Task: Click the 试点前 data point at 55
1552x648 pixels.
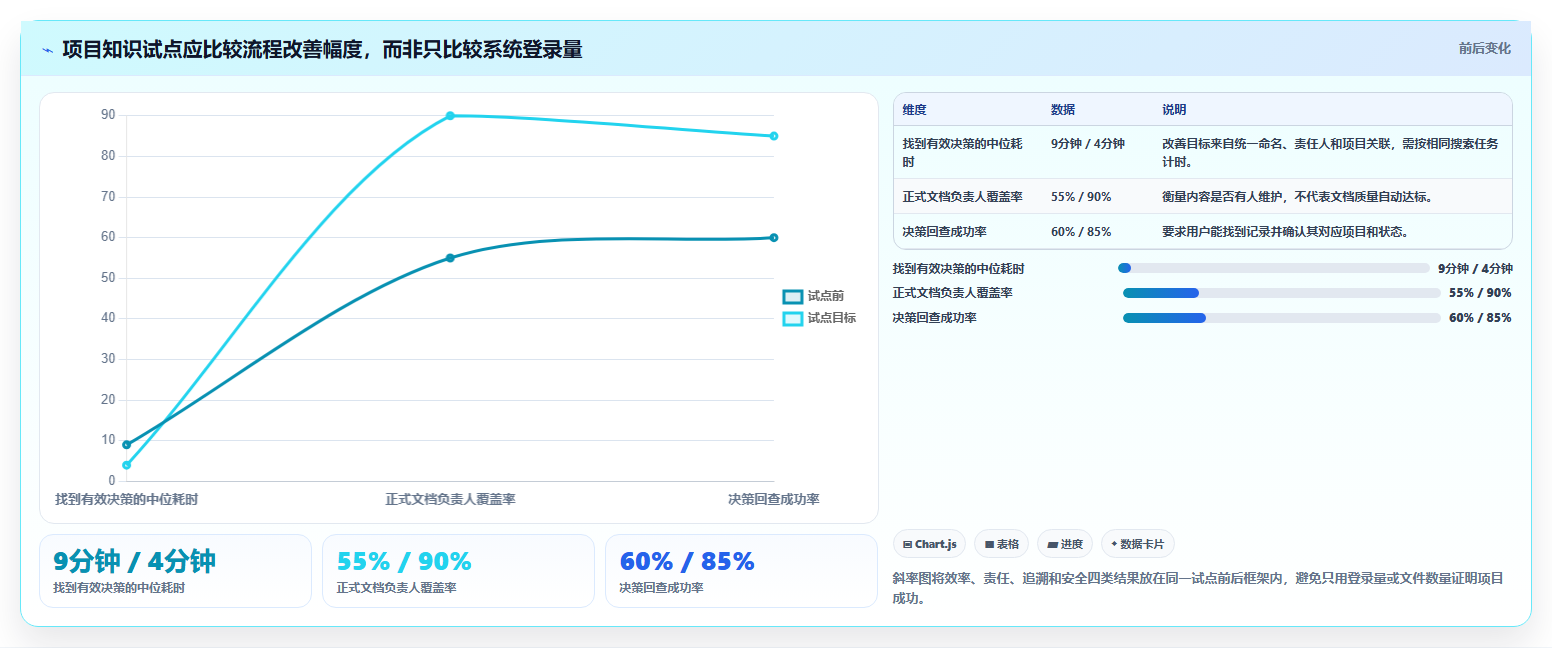Action: pyautogui.click(x=450, y=258)
